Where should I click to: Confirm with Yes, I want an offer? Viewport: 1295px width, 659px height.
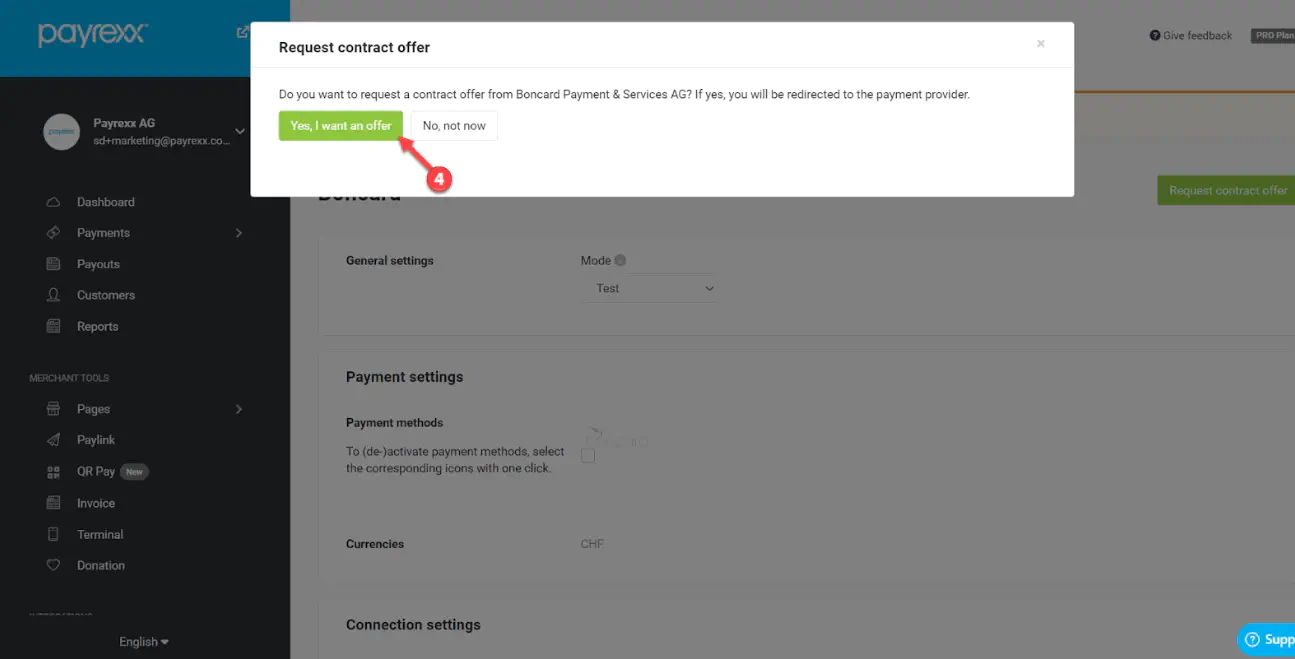click(340, 126)
